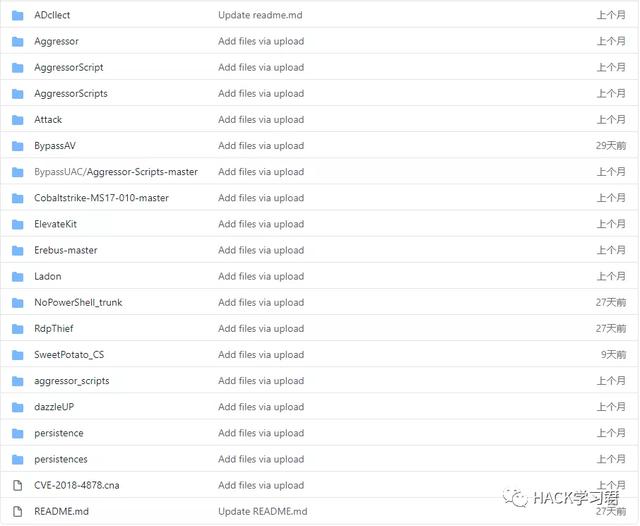Image resolution: width=640 pixels, height=526 pixels.
Task: Open the 'Update readme.md' commit for ADcllect
Action: point(258,15)
